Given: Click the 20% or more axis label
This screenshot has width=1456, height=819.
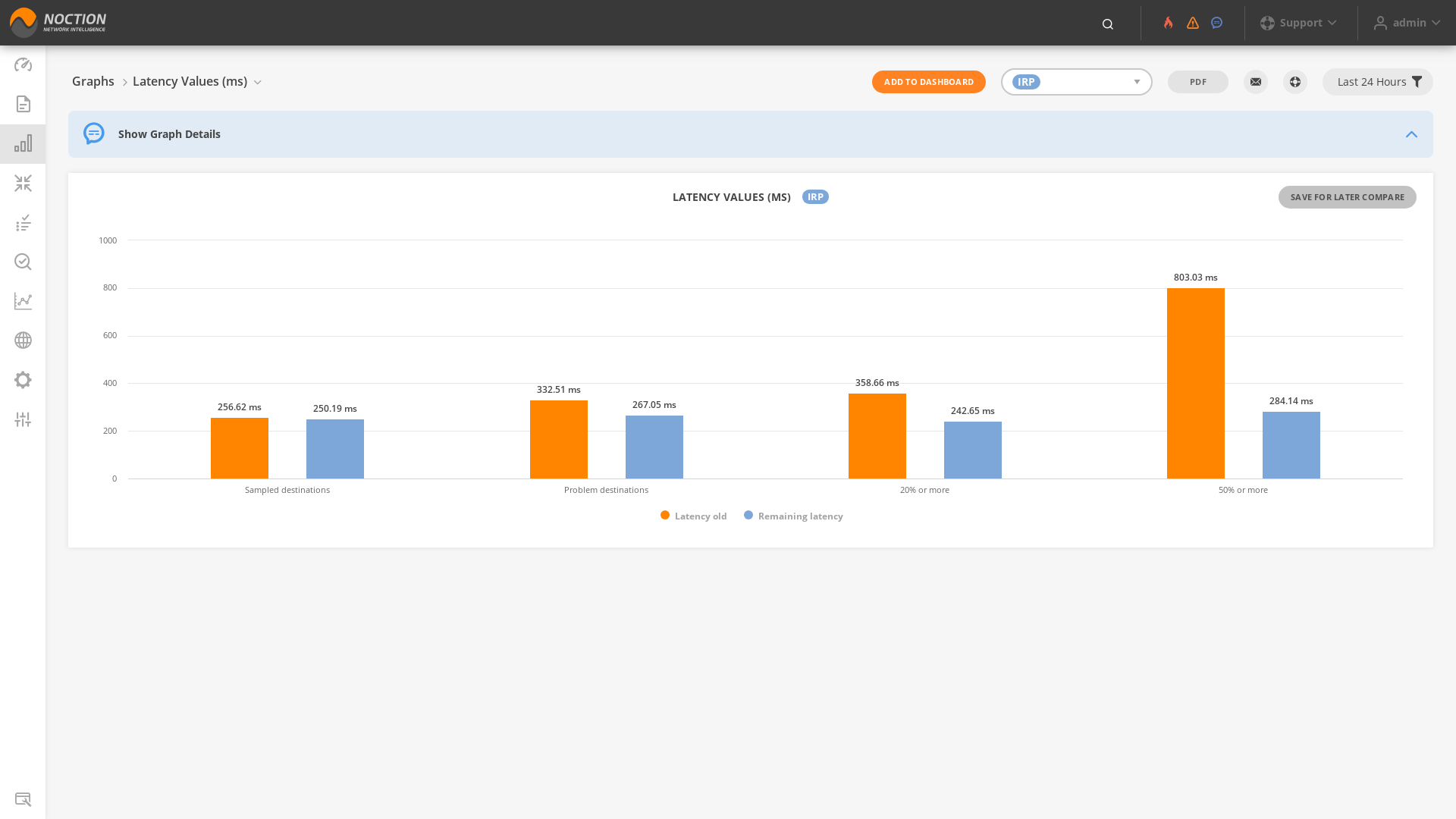Looking at the screenshot, I should click(x=924, y=490).
